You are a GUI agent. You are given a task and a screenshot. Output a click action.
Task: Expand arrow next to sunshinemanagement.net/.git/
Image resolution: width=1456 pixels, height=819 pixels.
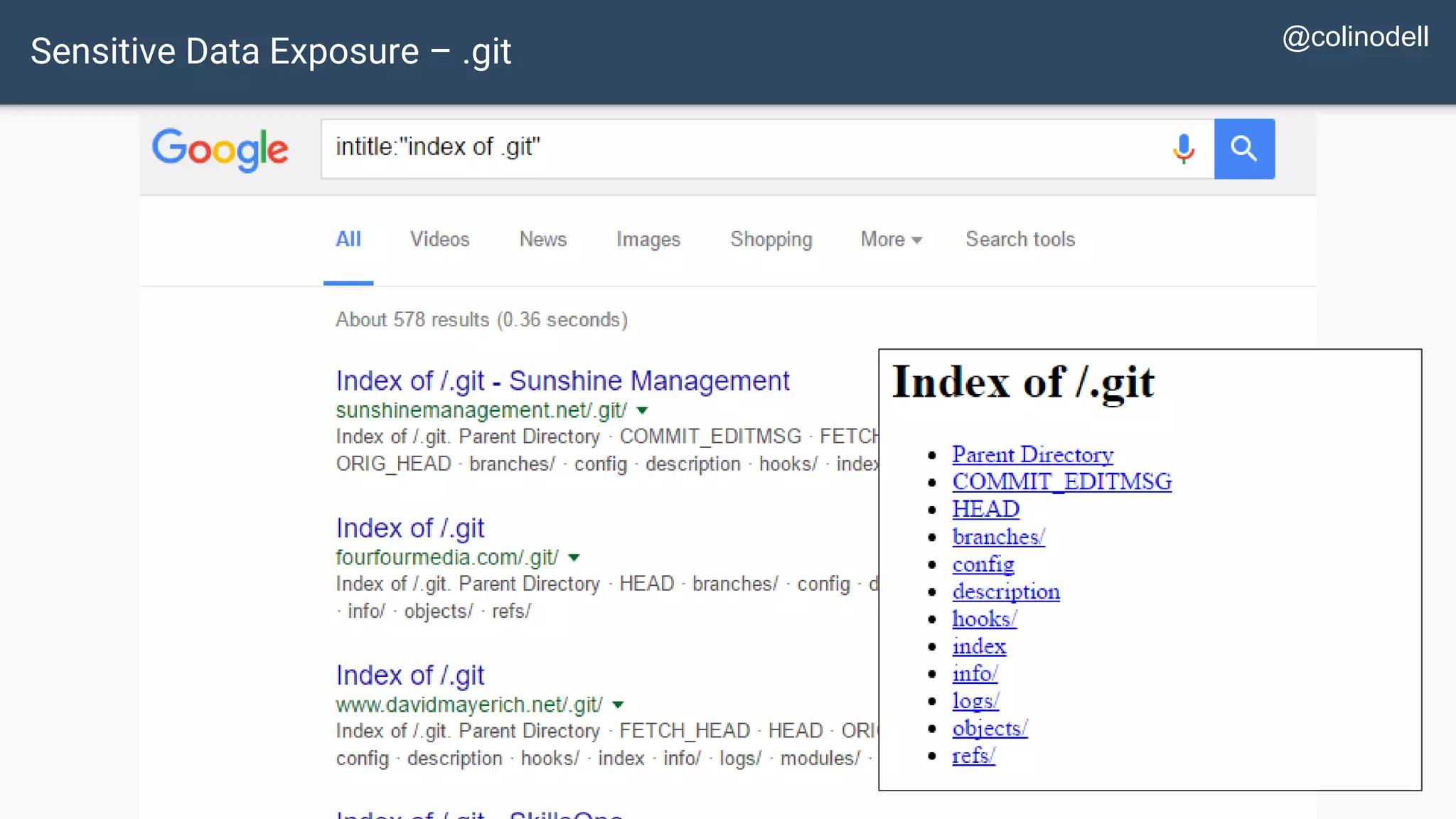tap(643, 411)
